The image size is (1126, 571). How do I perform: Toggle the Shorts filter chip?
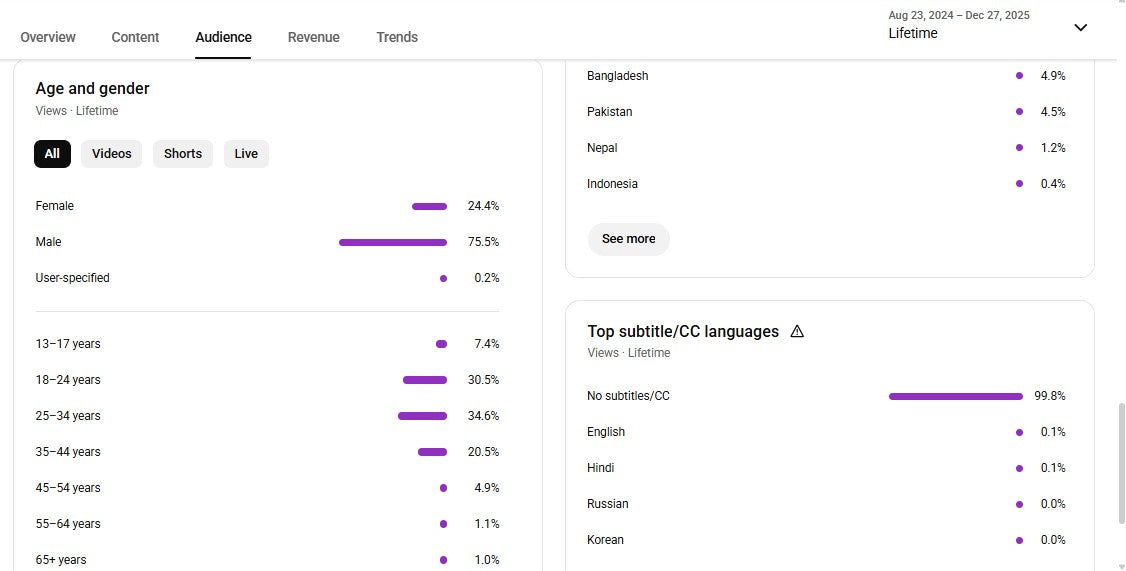click(x=183, y=154)
